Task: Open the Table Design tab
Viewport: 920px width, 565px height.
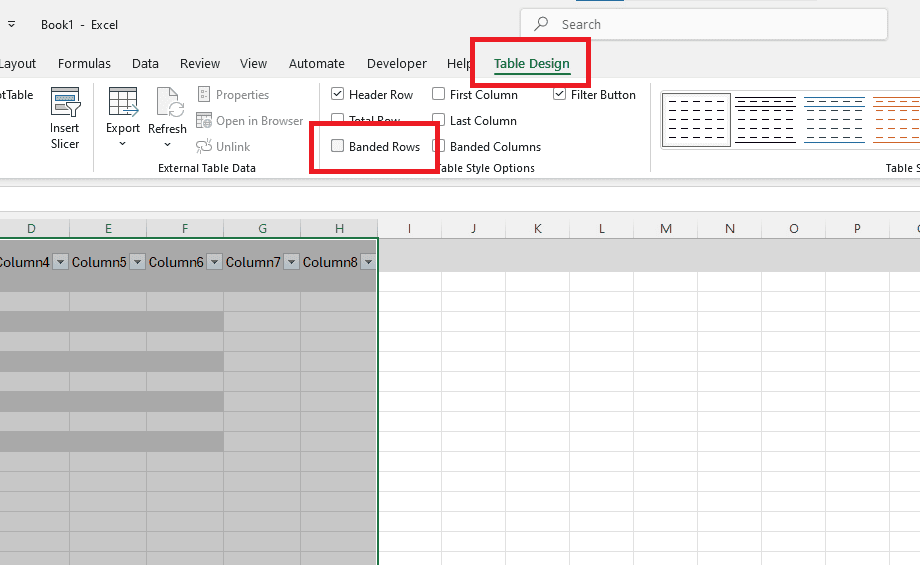Action: click(x=532, y=63)
